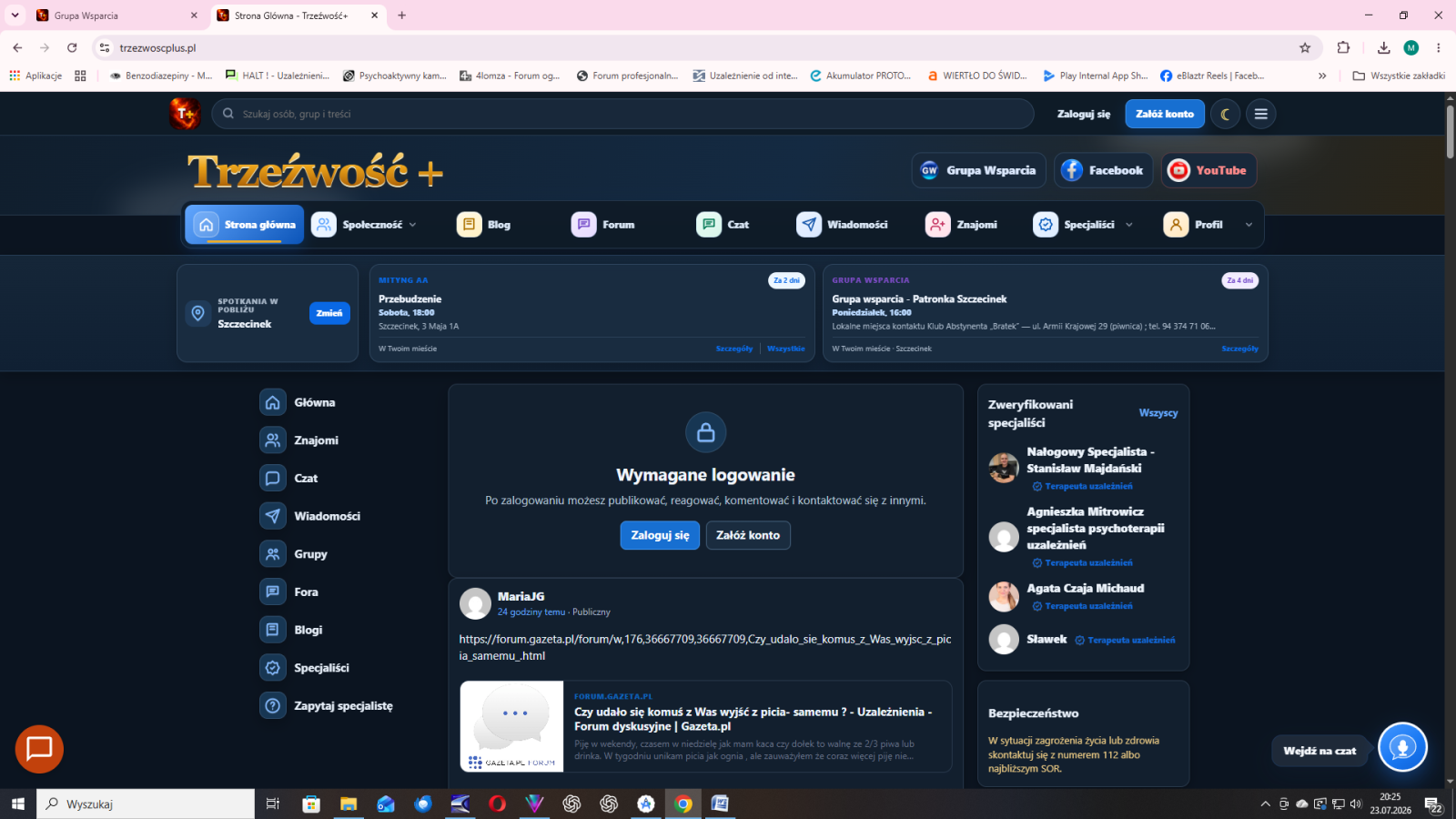Viewport: 1456px width, 819px height.
Task: Open the YouTube link button
Action: (x=1208, y=170)
